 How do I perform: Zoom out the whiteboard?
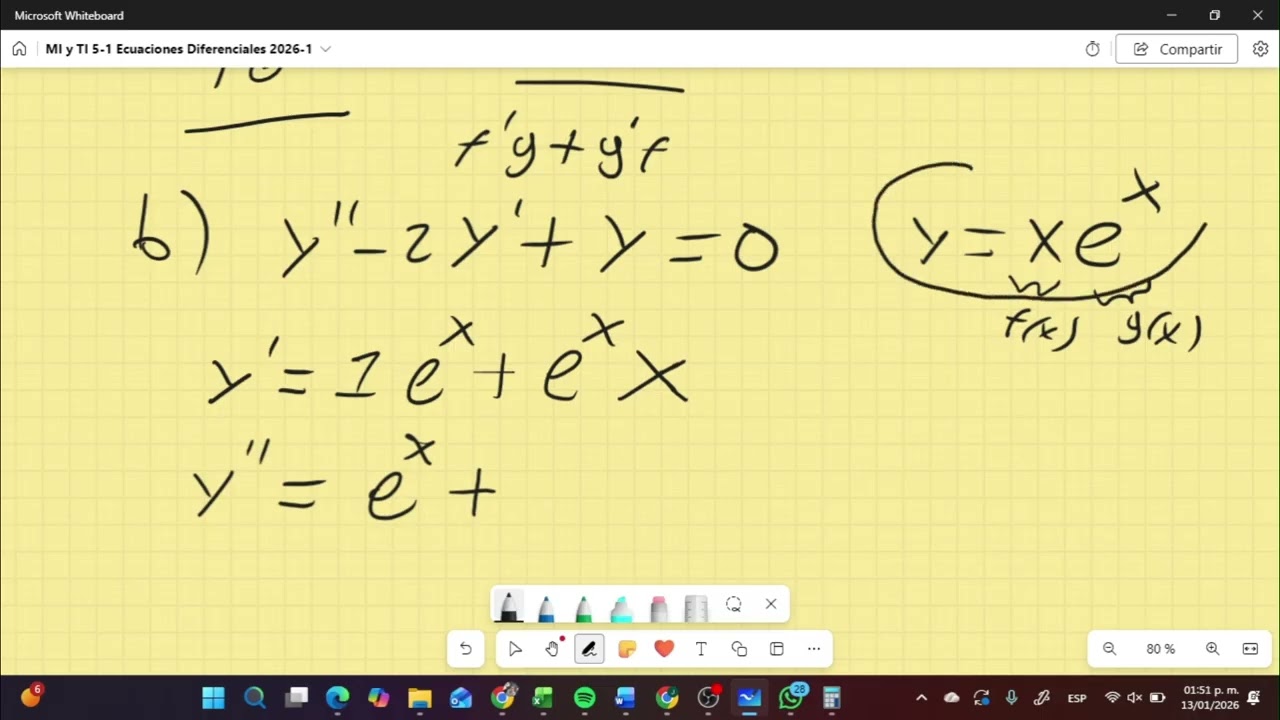[x=1109, y=649]
